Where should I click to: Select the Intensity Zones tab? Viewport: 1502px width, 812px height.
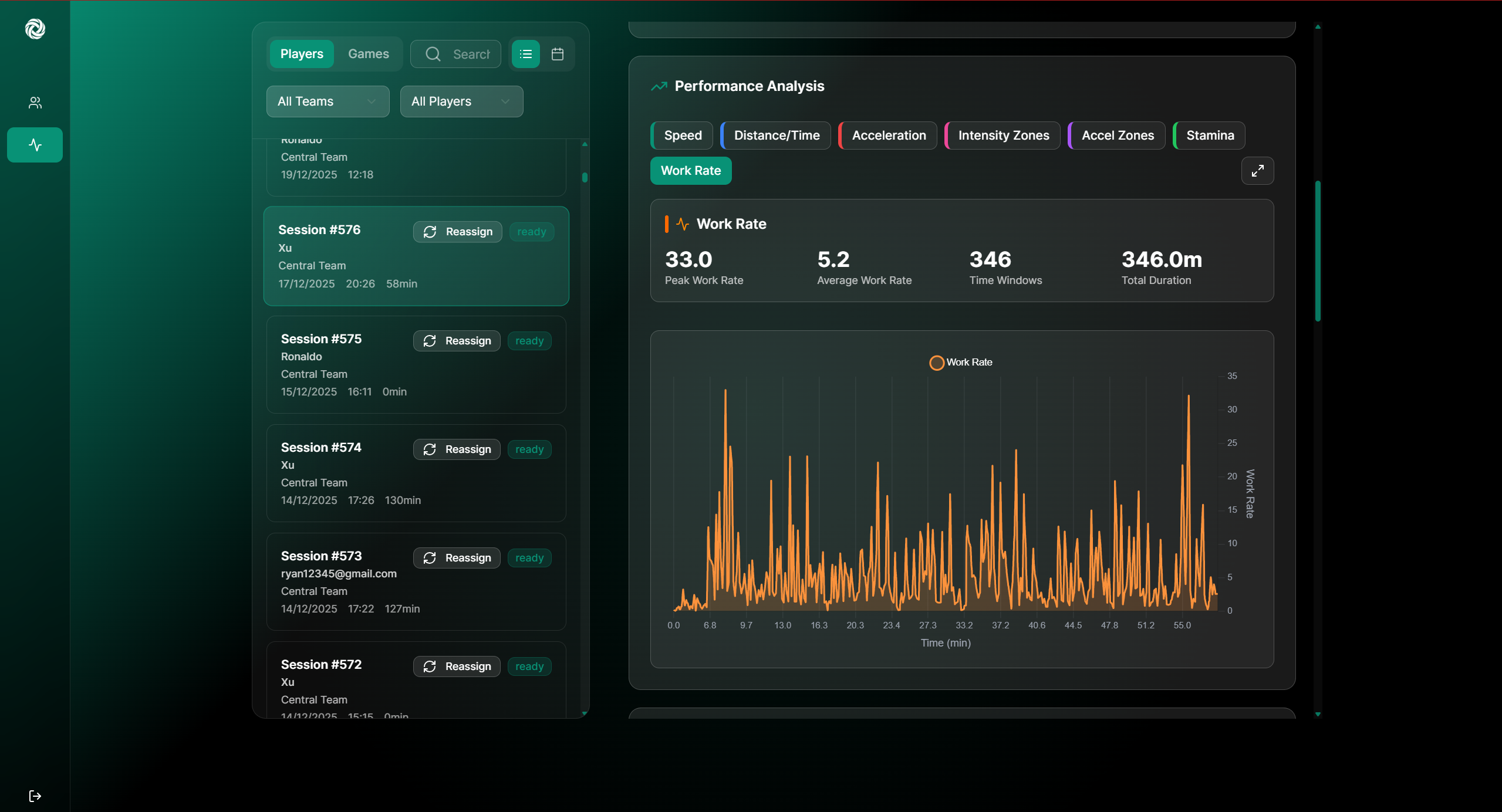coord(1003,136)
